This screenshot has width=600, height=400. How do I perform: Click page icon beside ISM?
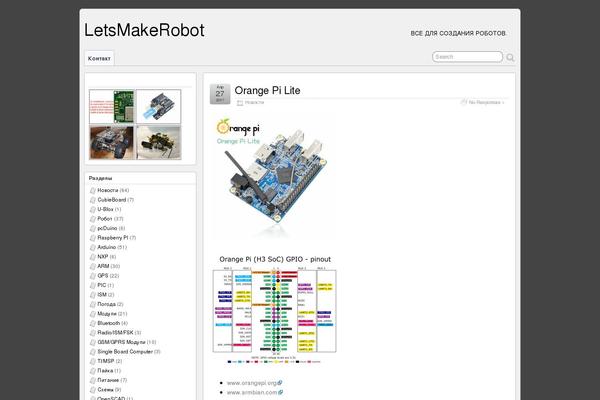point(93,295)
